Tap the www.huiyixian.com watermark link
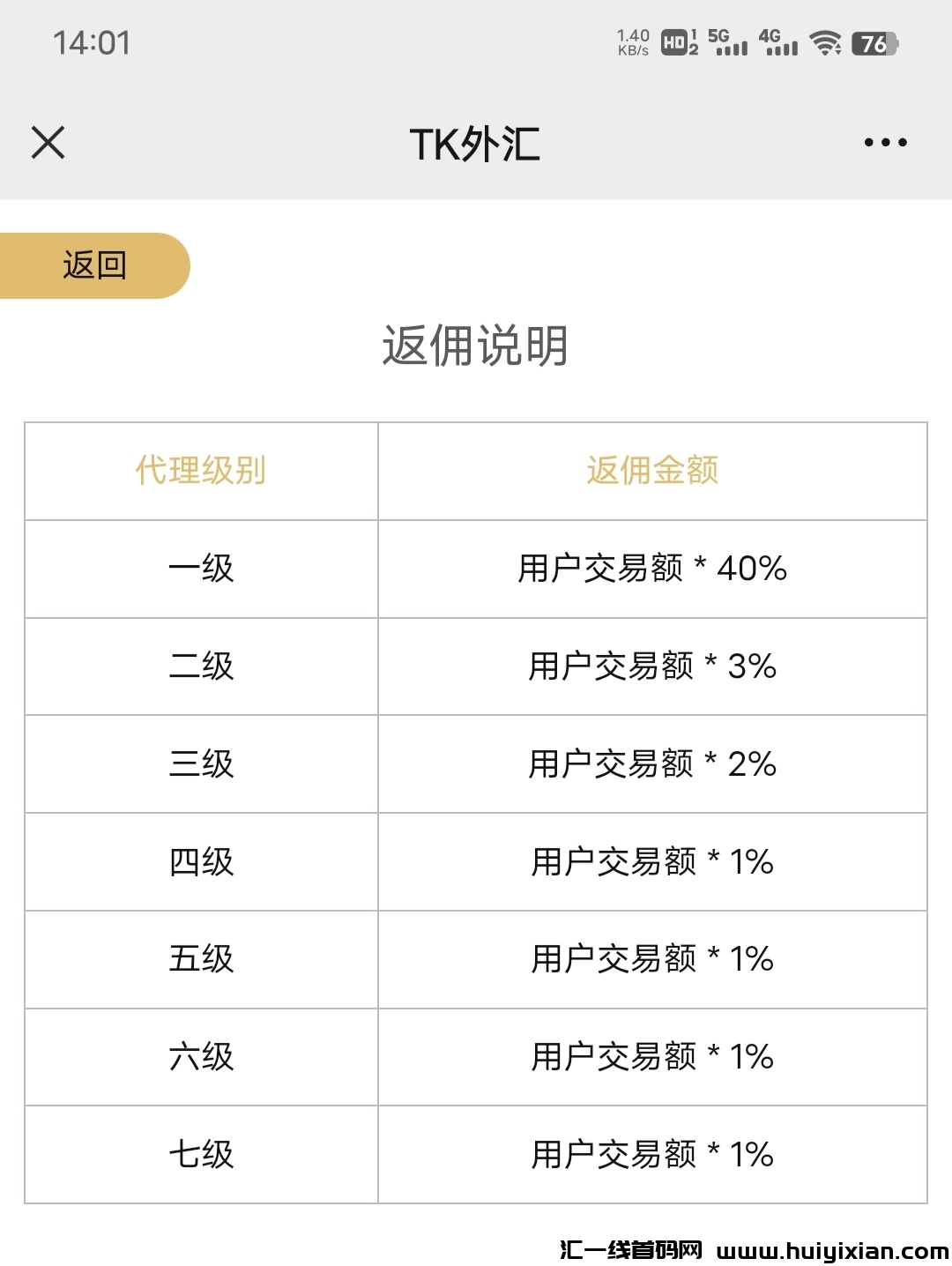The width and height of the screenshot is (952, 1266). [832, 1250]
